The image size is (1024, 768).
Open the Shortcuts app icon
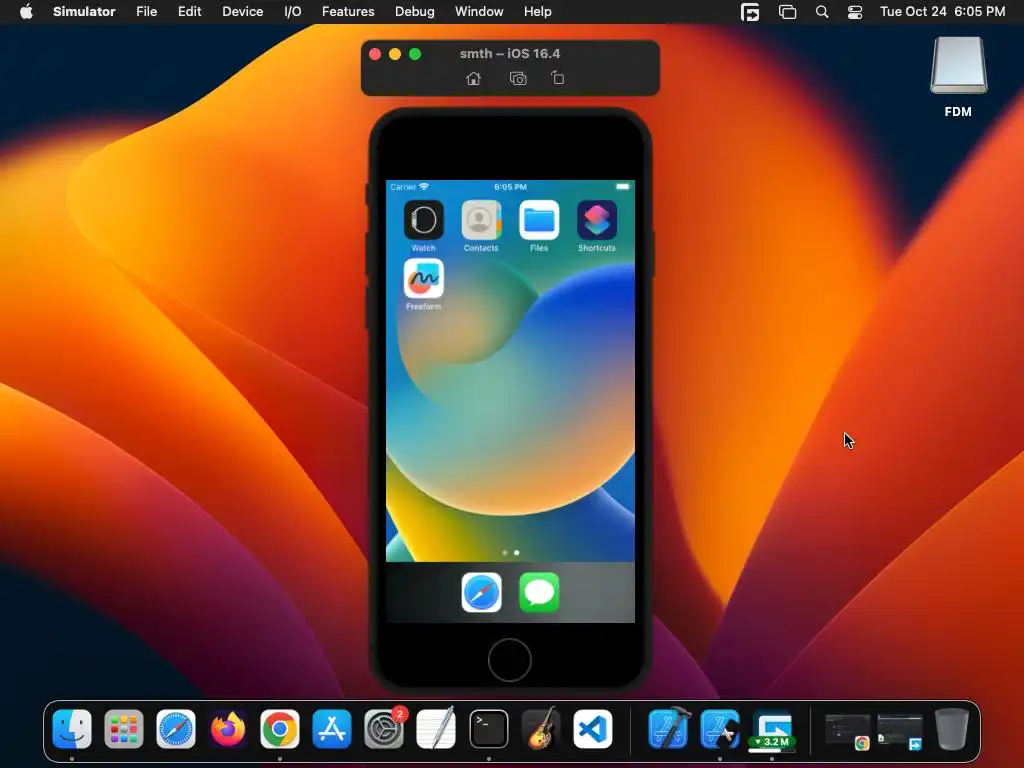tap(597, 220)
